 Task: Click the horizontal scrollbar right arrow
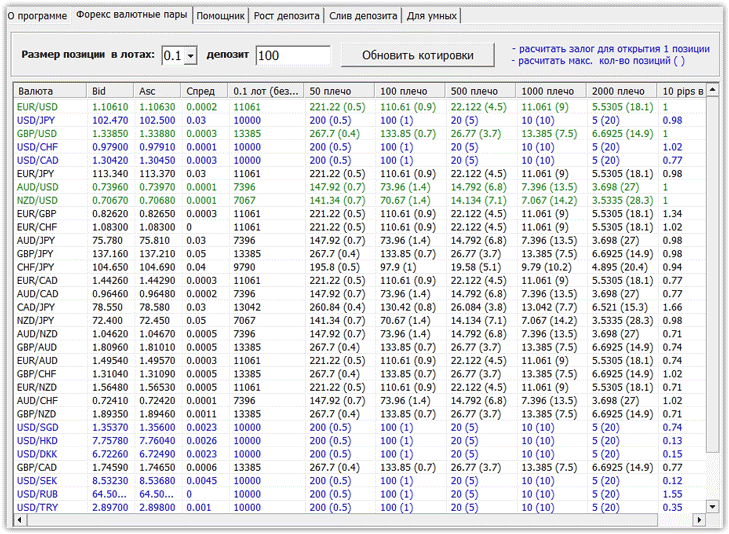[698, 520]
